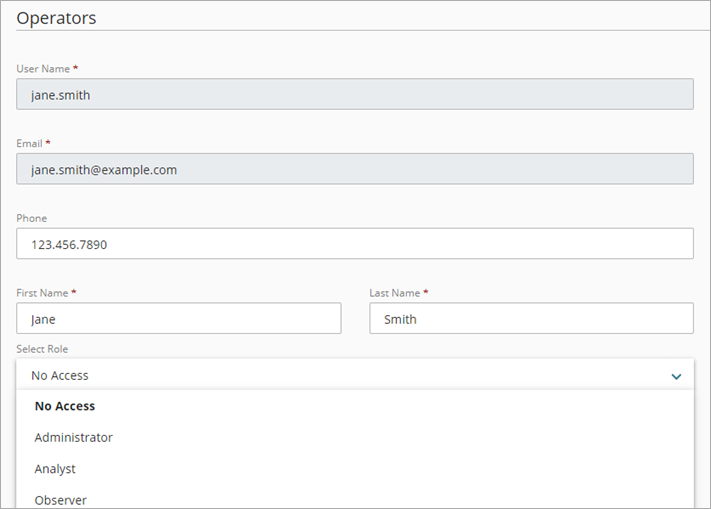Click the User Name field with jane.smith
The image size is (711, 509).
(x=355, y=95)
